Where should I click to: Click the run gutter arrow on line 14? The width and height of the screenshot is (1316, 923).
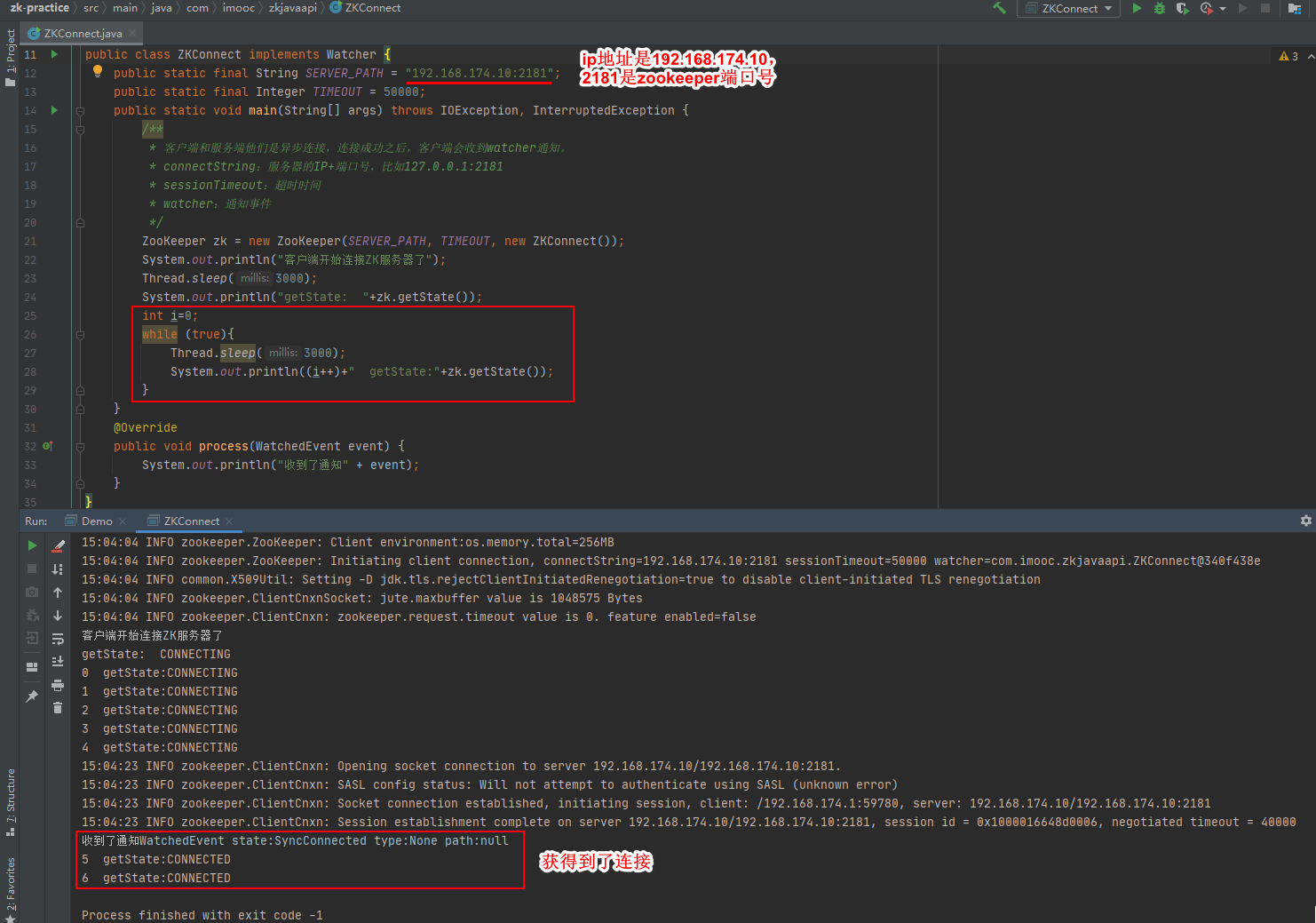tap(54, 110)
